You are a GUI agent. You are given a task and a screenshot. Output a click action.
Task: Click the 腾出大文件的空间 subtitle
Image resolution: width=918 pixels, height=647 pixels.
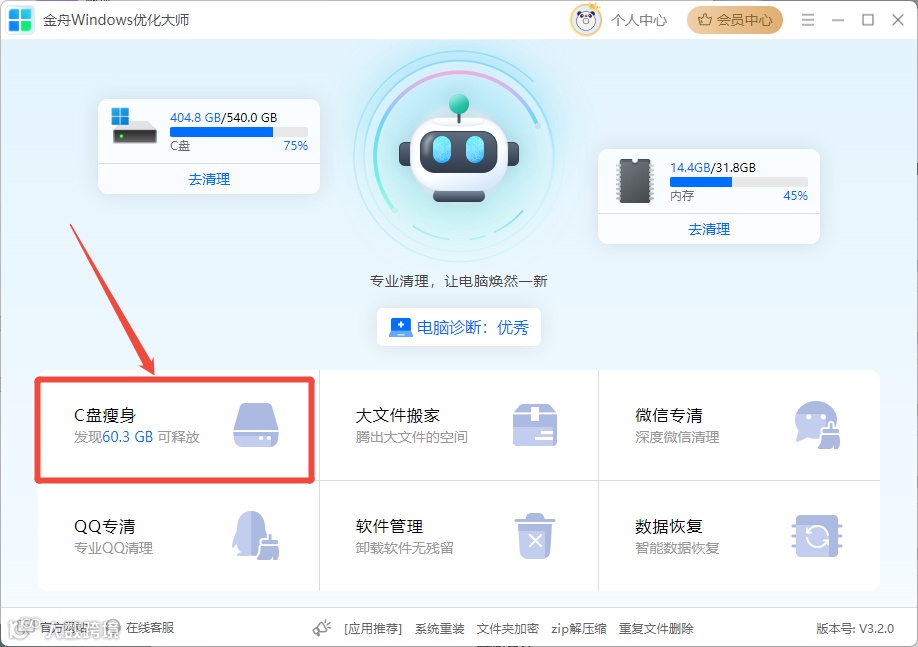411,437
